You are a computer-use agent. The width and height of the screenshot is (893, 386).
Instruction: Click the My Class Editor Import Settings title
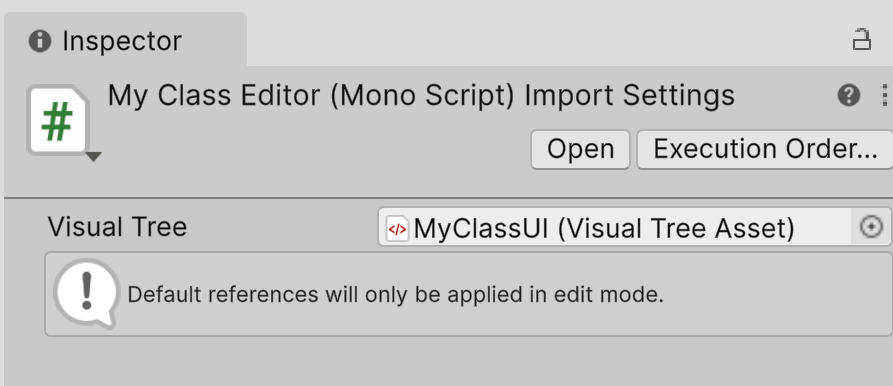(x=421, y=95)
